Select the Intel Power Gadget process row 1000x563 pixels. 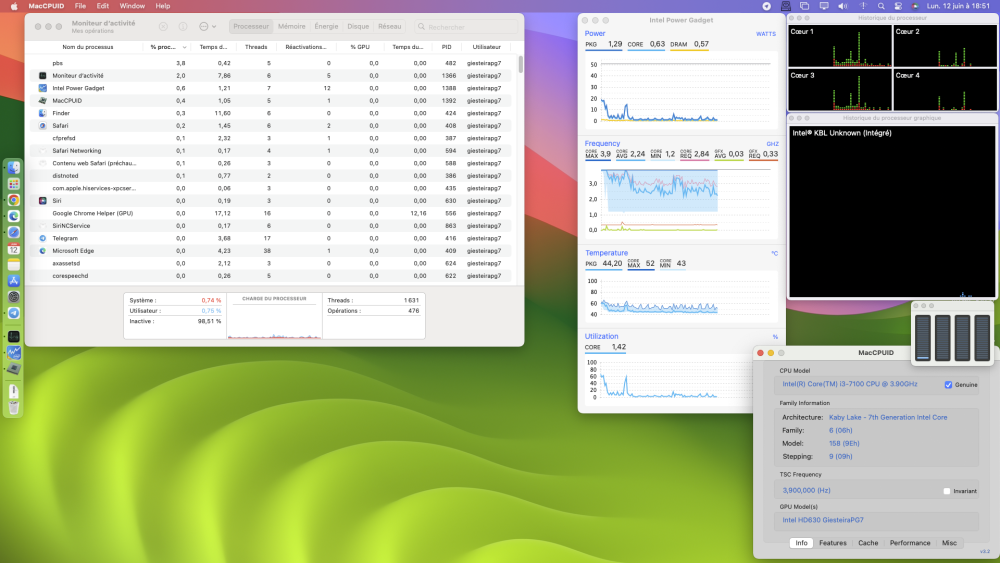pos(271,88)
